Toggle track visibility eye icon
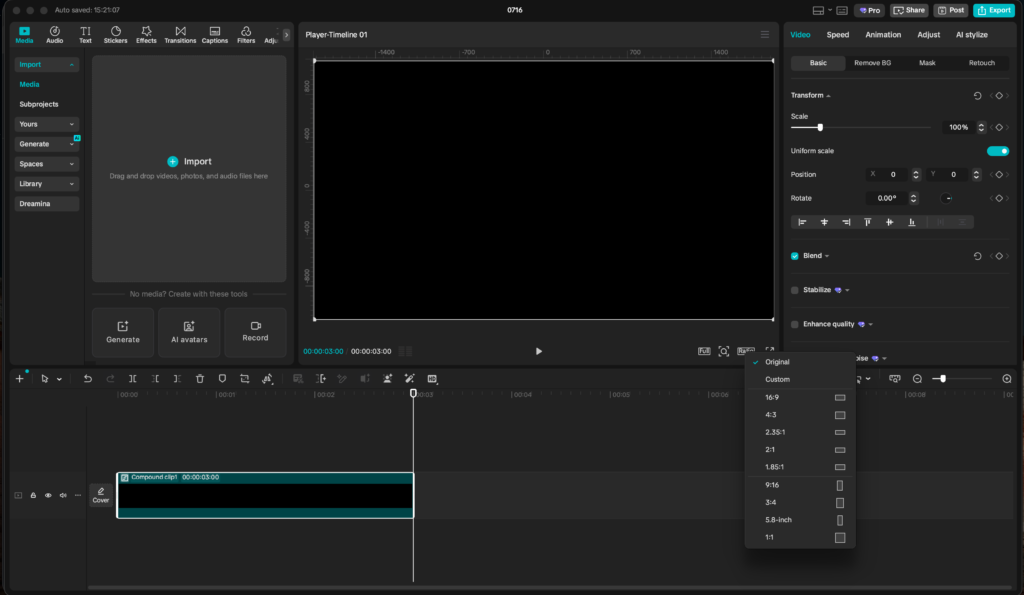This screenshot has height=595, width=1024. pos(48,496)
